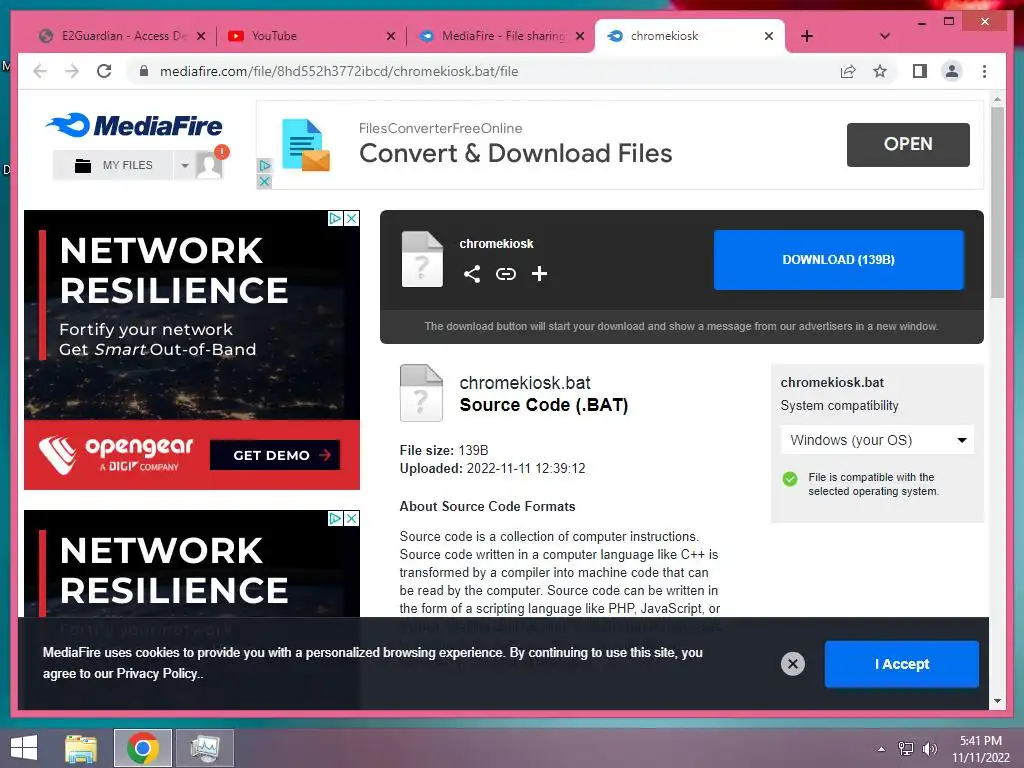Close the first Network Resilience ad
Image resolution: width=1024 pixels, height=768 pixels.
(x=351, y=218)
